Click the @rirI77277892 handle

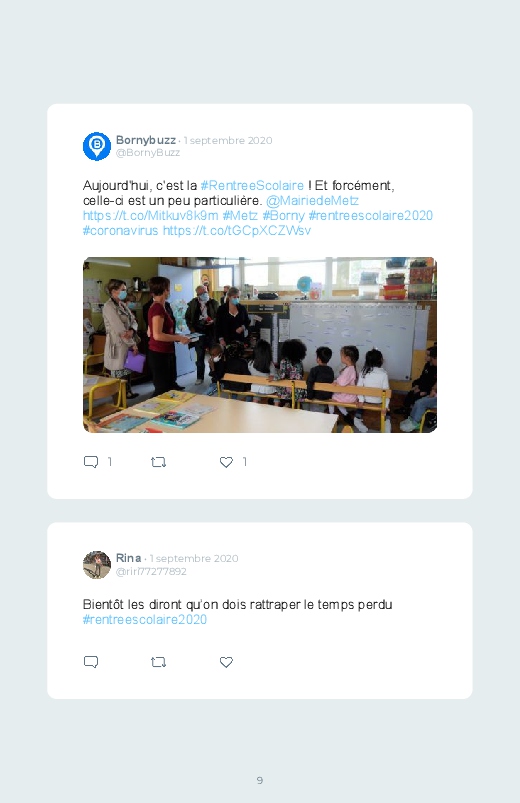coord(151,572)
